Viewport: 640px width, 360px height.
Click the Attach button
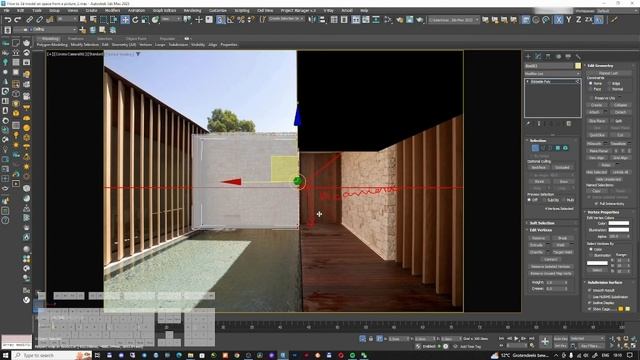point(595,112)
